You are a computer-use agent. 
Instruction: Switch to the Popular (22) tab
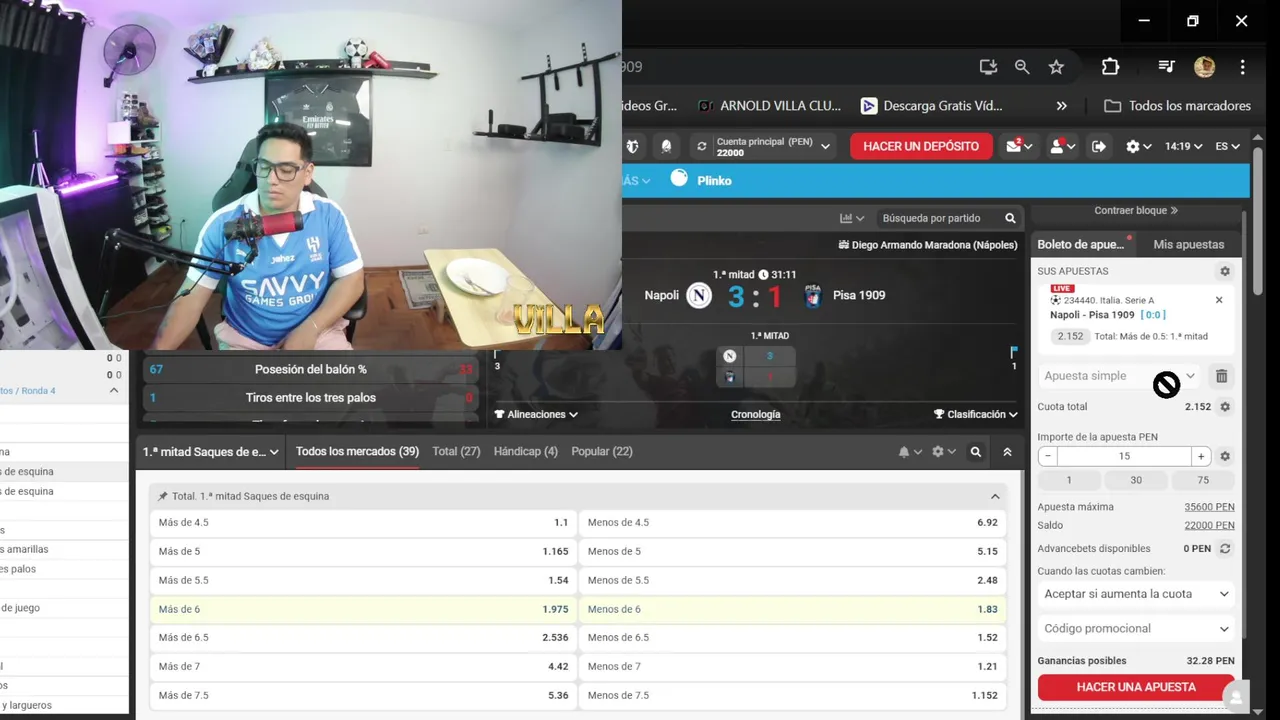pos(601,452)
